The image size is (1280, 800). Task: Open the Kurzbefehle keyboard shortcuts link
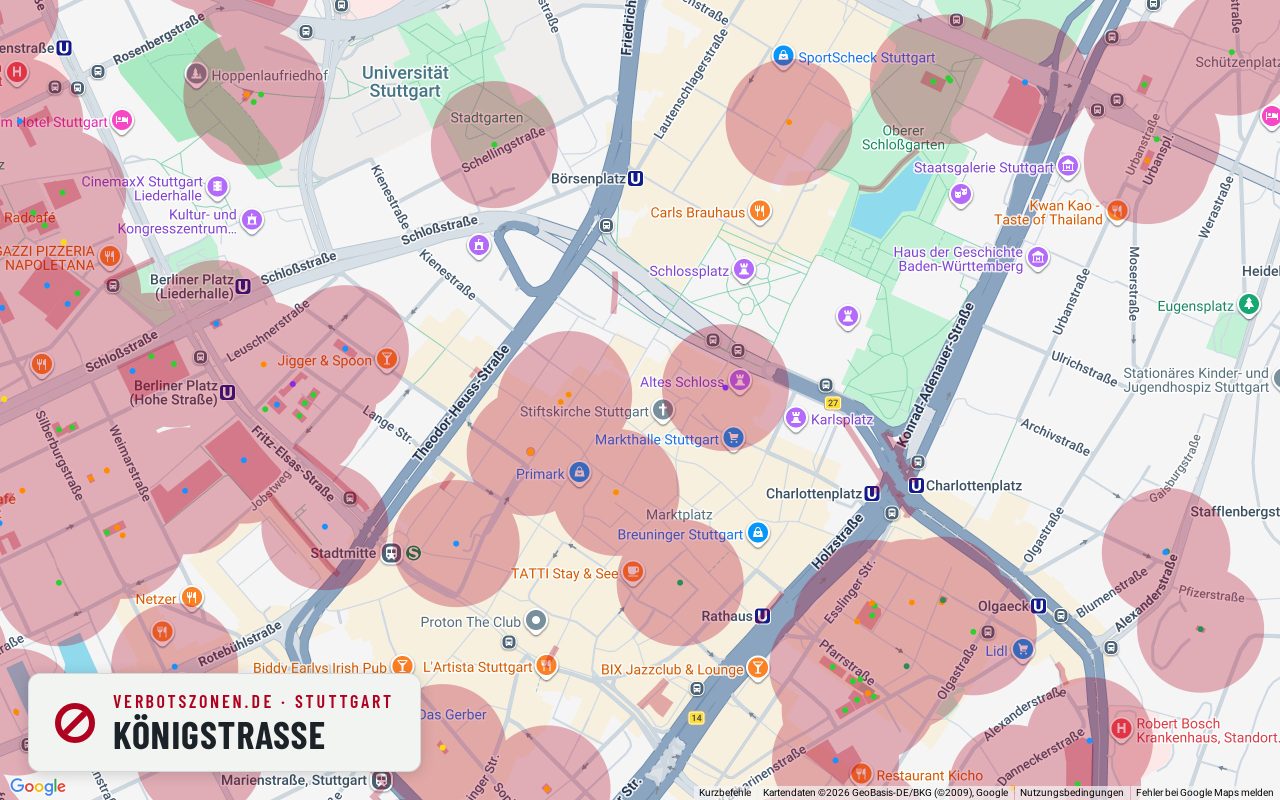click(x=725, y=792)
